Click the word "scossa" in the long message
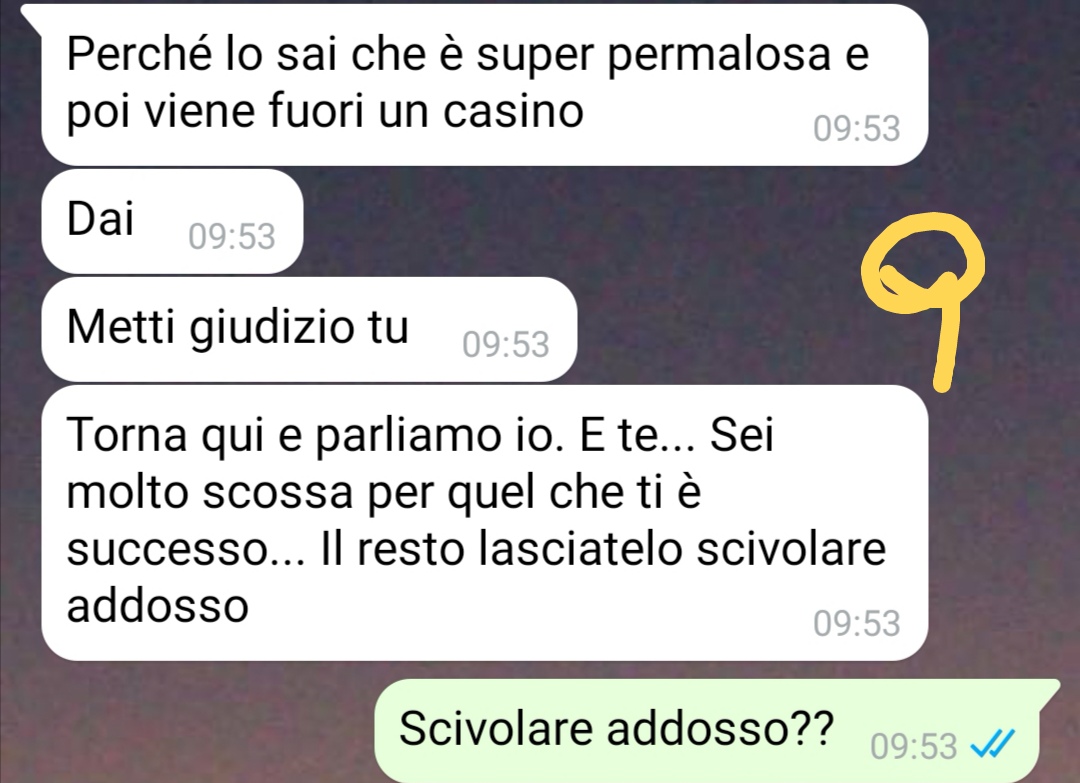The width and height of the screenshot is (1080, 783). point(278,494)
